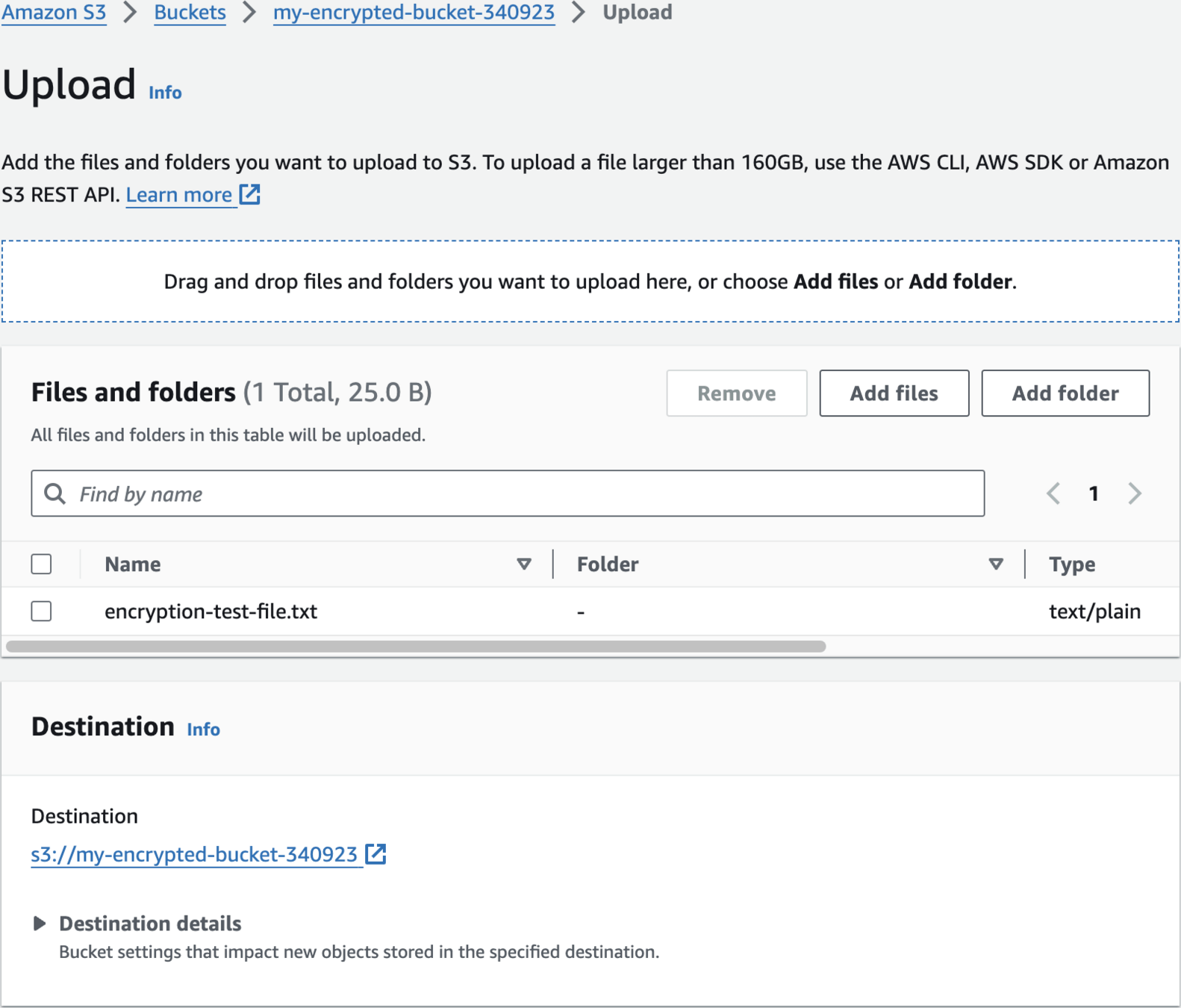Image resolution: width=1181 pixels, height=1008 pixels.
Task: Open my-encrypted-bucket-340923 breadcrumb link
Action: tap(414, 13)
